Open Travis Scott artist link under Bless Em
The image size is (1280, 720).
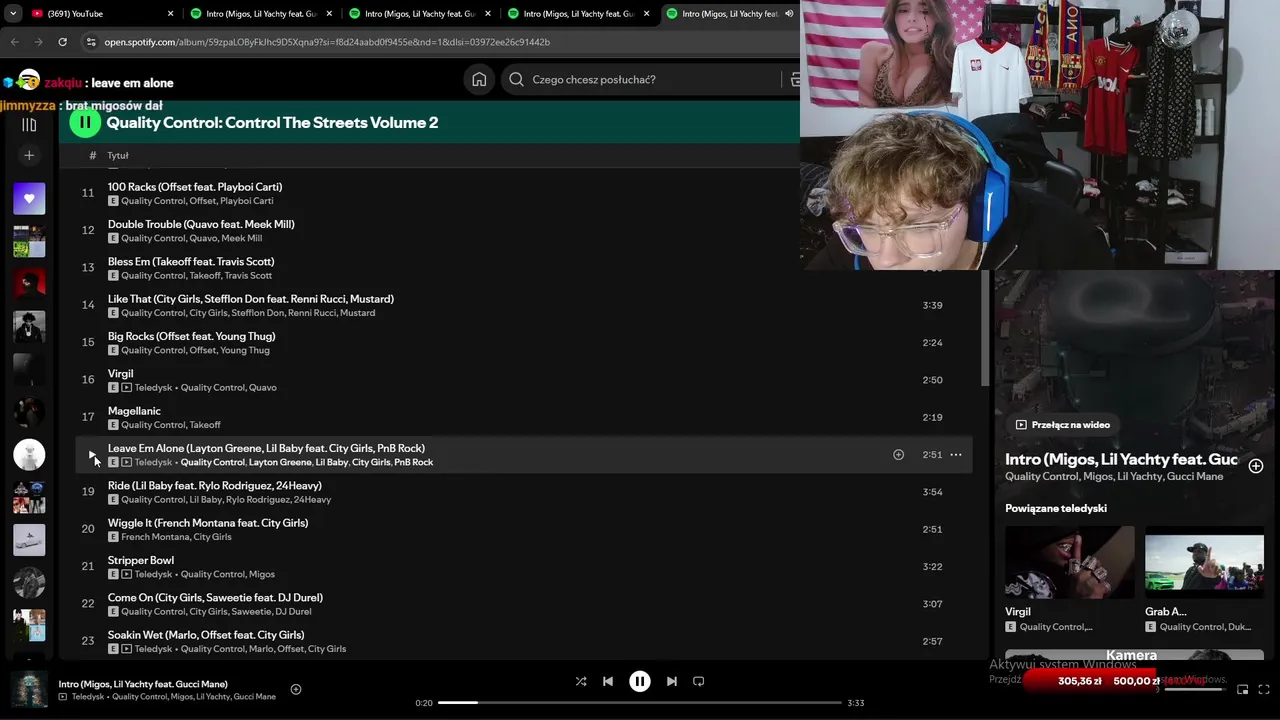248,275
